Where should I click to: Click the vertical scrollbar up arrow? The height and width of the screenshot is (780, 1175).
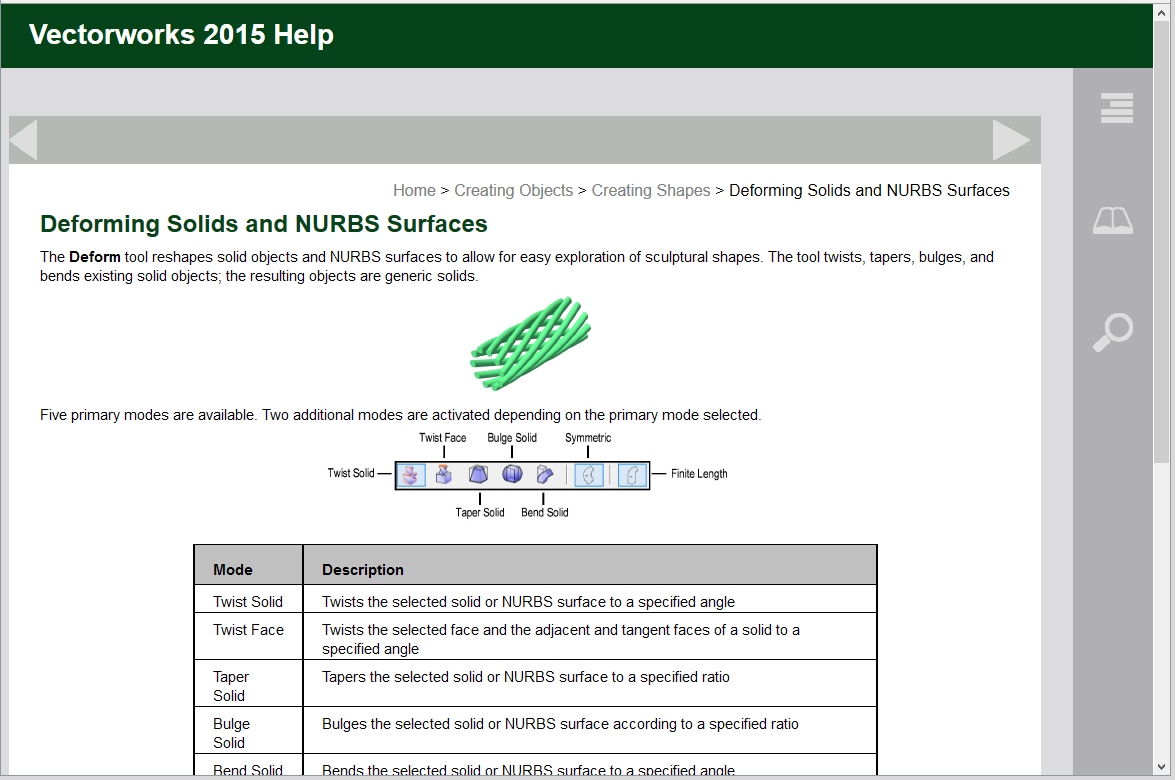[x=1162, y=13]
